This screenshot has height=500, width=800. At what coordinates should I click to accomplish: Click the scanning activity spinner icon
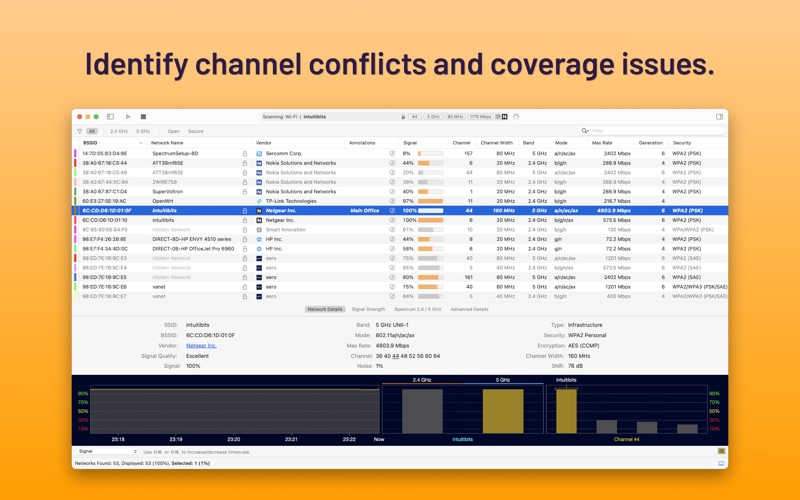[516, 117]
